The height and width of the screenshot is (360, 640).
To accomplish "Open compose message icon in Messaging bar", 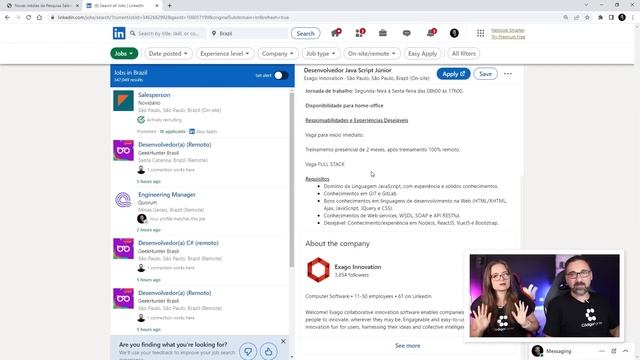I will pyautogui.click(x=613, y=351).
